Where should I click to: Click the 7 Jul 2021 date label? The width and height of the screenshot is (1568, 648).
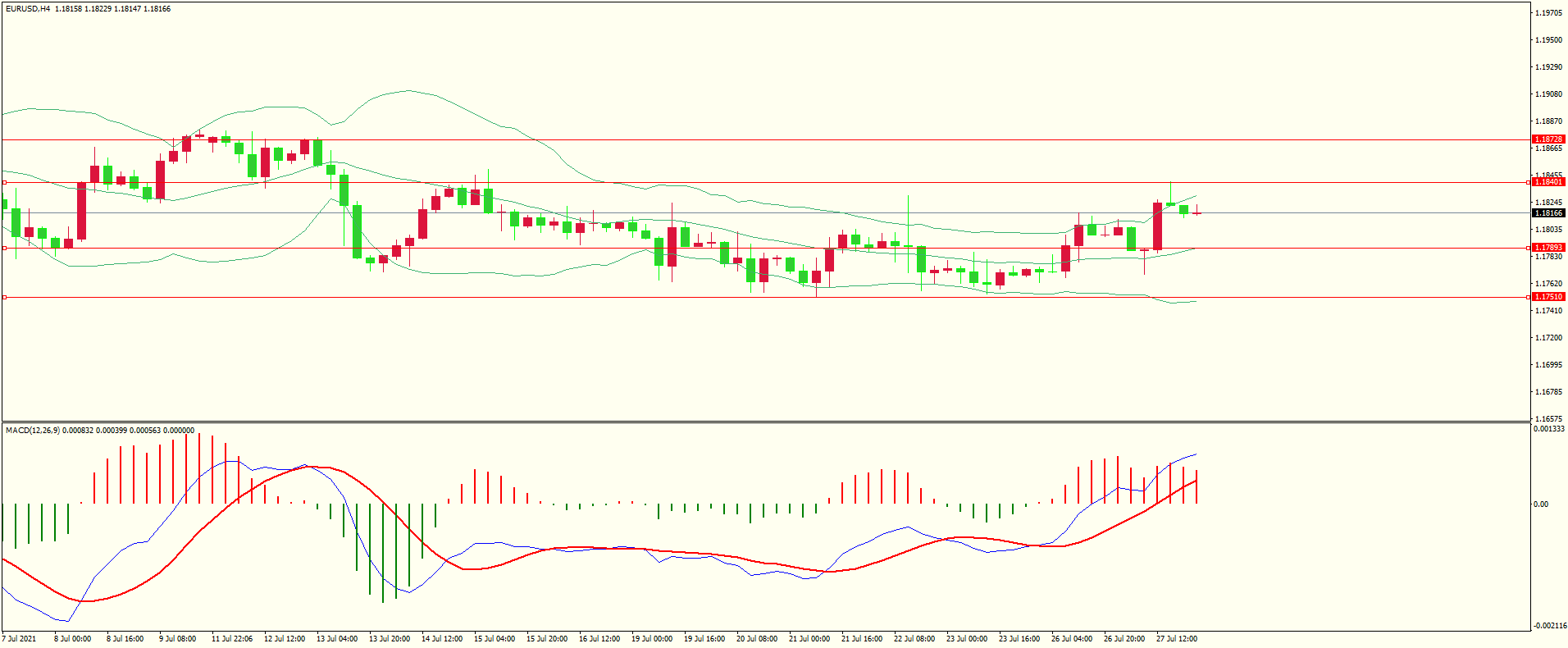pos(20,638)
